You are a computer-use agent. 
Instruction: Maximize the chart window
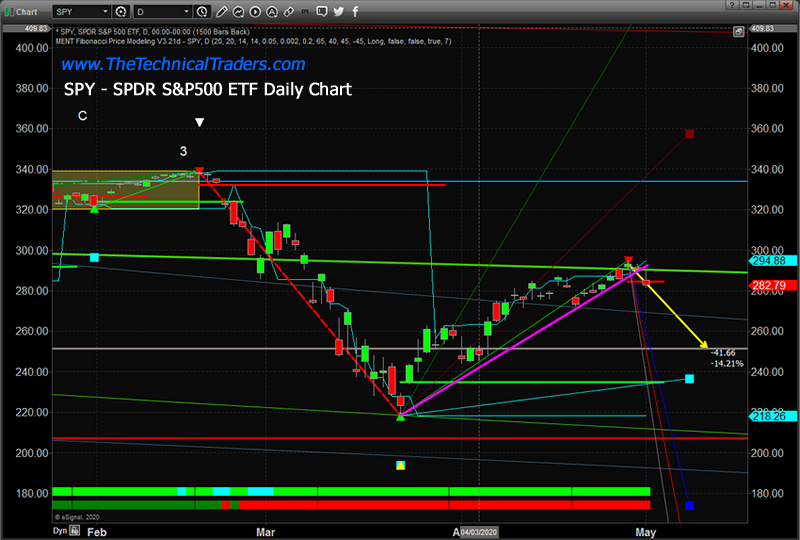point(773,5)
